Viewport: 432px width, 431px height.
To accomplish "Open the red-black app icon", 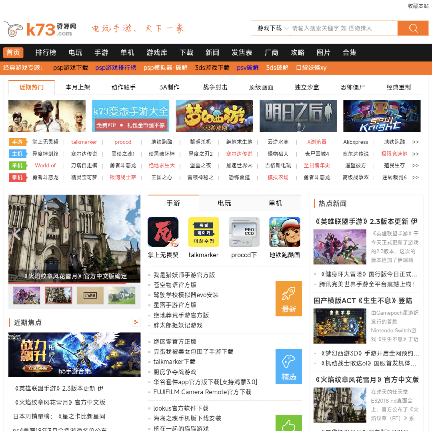I will tap(163, 232).
